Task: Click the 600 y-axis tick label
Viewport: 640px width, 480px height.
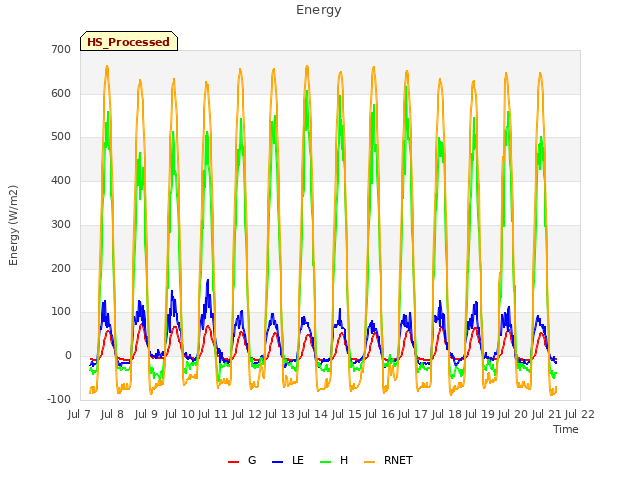Action: pyautogui.click(x=61, y=93)
